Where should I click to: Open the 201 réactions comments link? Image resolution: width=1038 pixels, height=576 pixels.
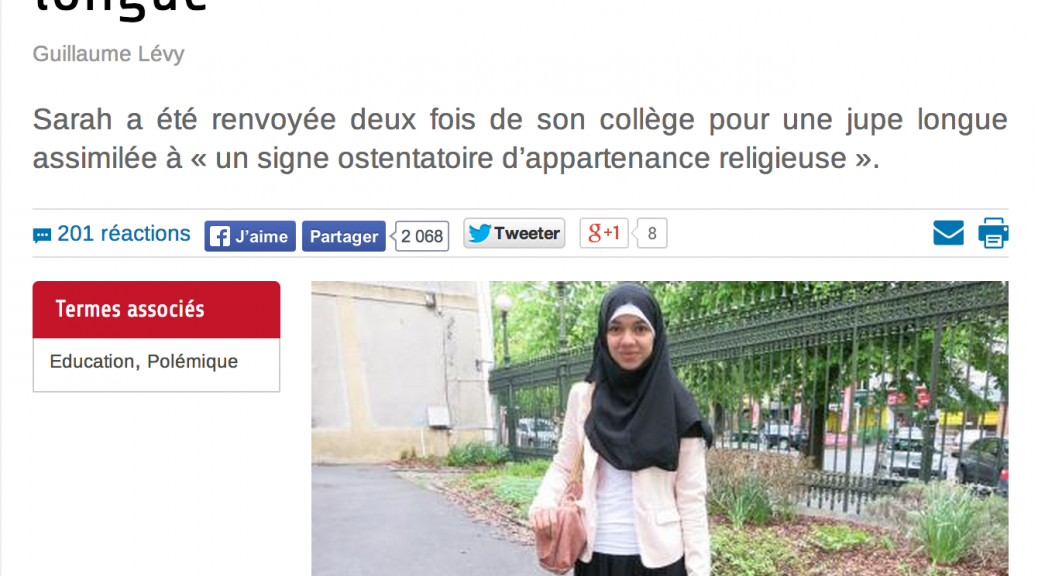point(123,234)
